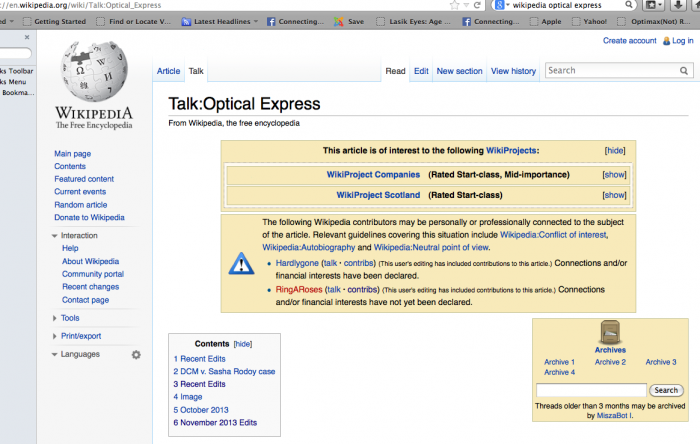This screenshot has height=444, width=700.
Task: Click the bookmark star in address bar
Action: point(454,5)
